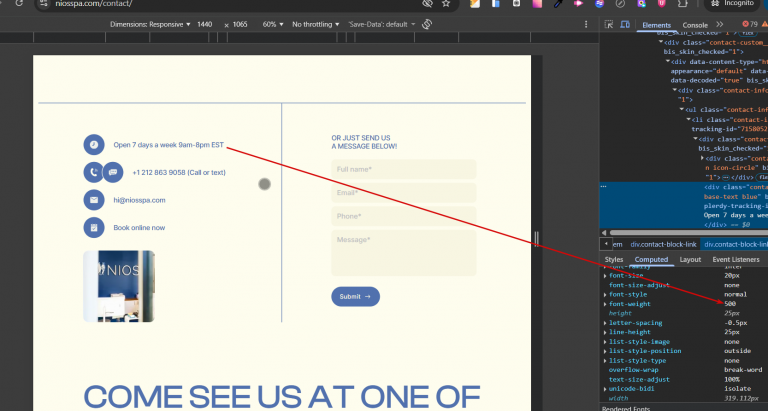Screen dimensions: 768x411
Task: Click the crossed-out eye icon in address bar
Action: pos(427,3)
